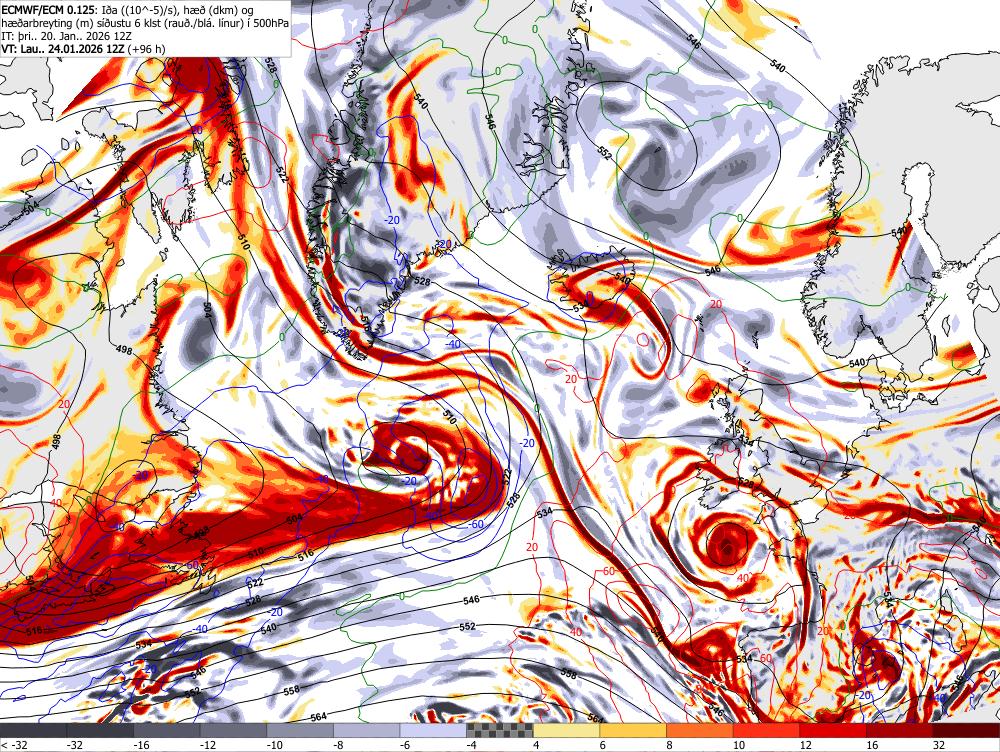Click the pale yellow swatch labeled 4
This screenshot has width=1000, height=752.
tap(566, 731)
